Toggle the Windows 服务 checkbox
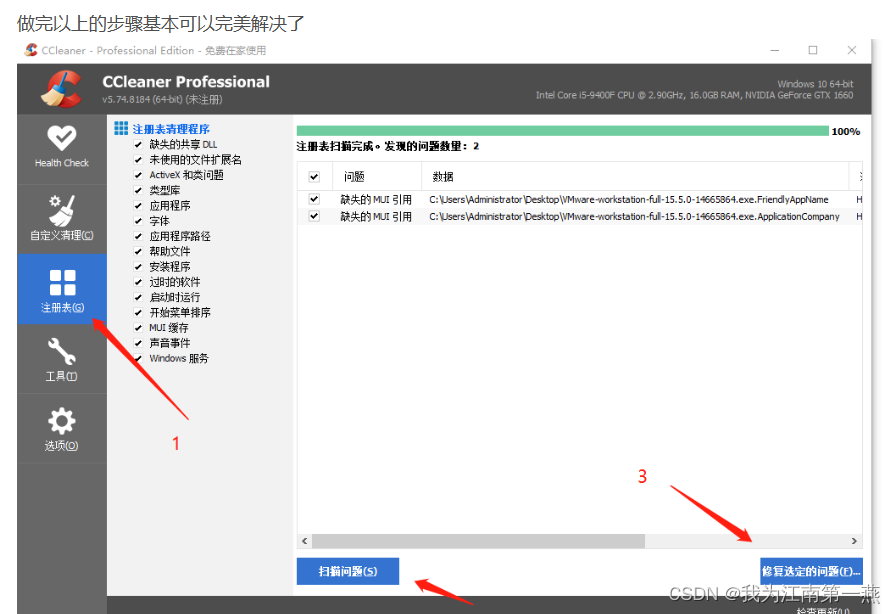The width and height of the screenshot is (895, 614). pyautogui.click(x=138, y=358)
